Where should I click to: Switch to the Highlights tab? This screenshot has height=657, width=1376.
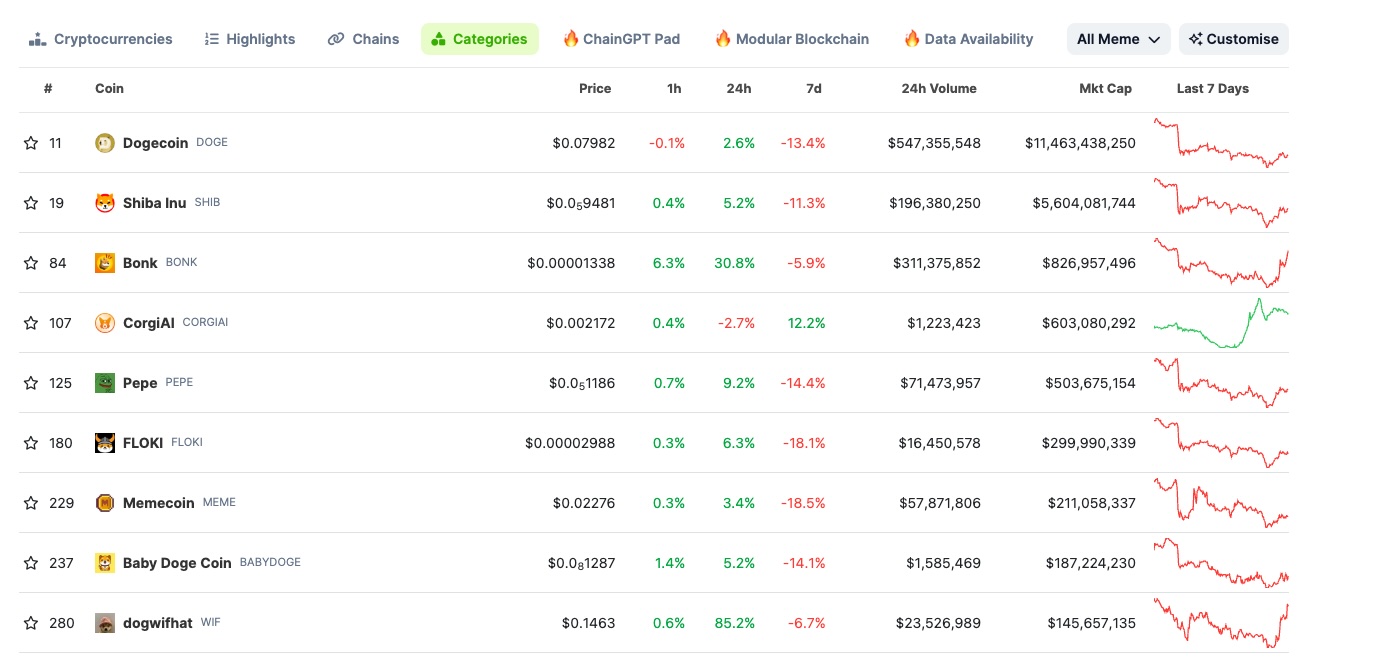(x=250, y=39)
